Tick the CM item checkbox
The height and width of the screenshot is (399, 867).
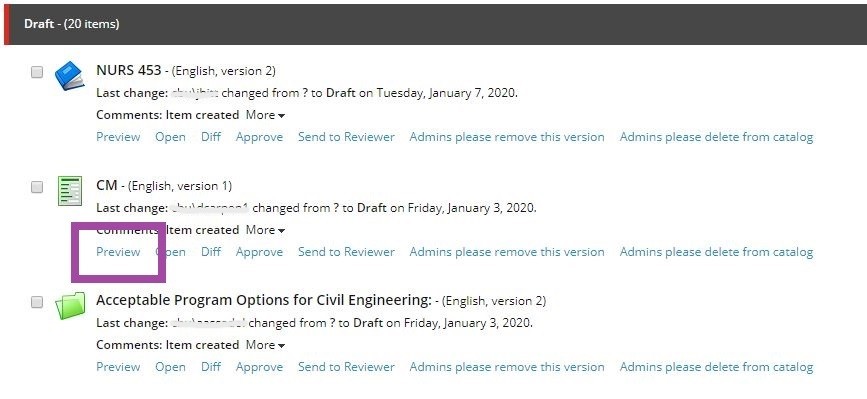(36, 187)
